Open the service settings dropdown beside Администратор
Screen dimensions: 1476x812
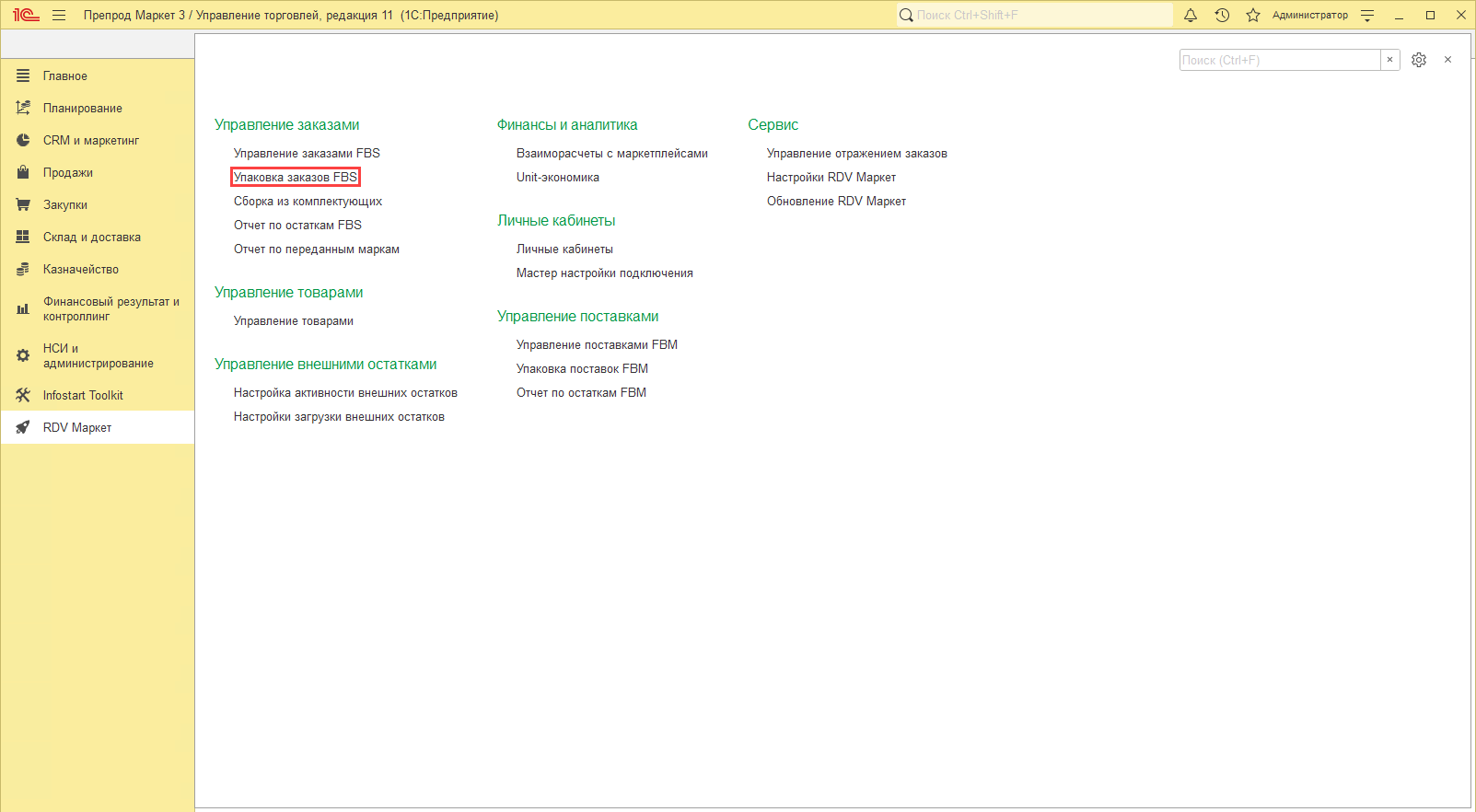1367,16
